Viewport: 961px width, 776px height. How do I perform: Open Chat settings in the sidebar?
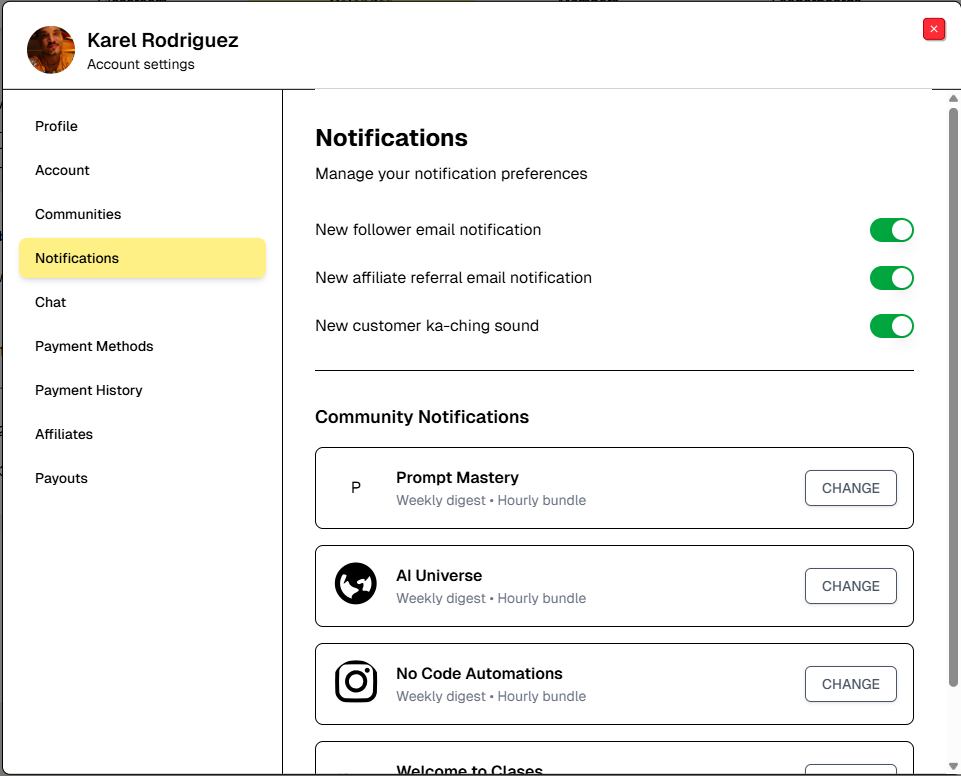(50, 302)
